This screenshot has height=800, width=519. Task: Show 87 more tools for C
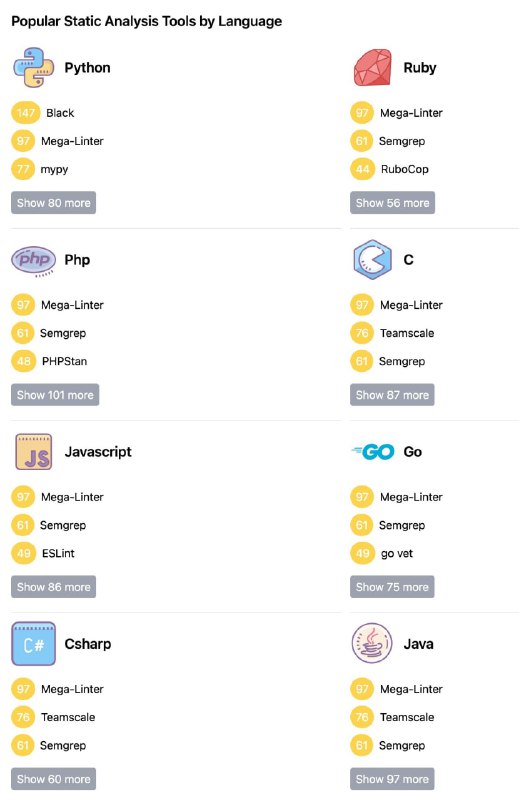(x=392, y=395)
